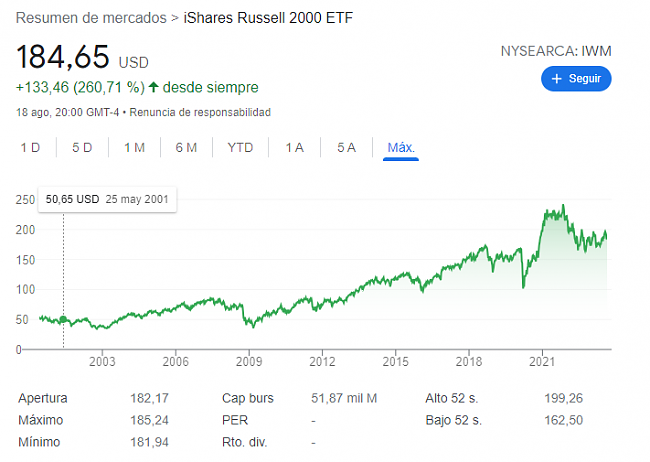Screen dimensions: 650x462
Task: Click the 100 value on the price axis
Action: pyautogui.click(x=25, y=289)
